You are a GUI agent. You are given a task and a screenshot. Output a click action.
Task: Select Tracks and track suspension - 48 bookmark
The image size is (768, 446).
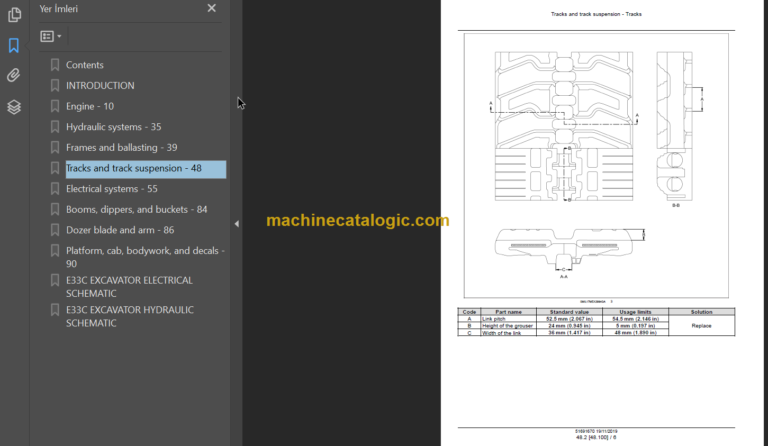(x=146, y=169)
